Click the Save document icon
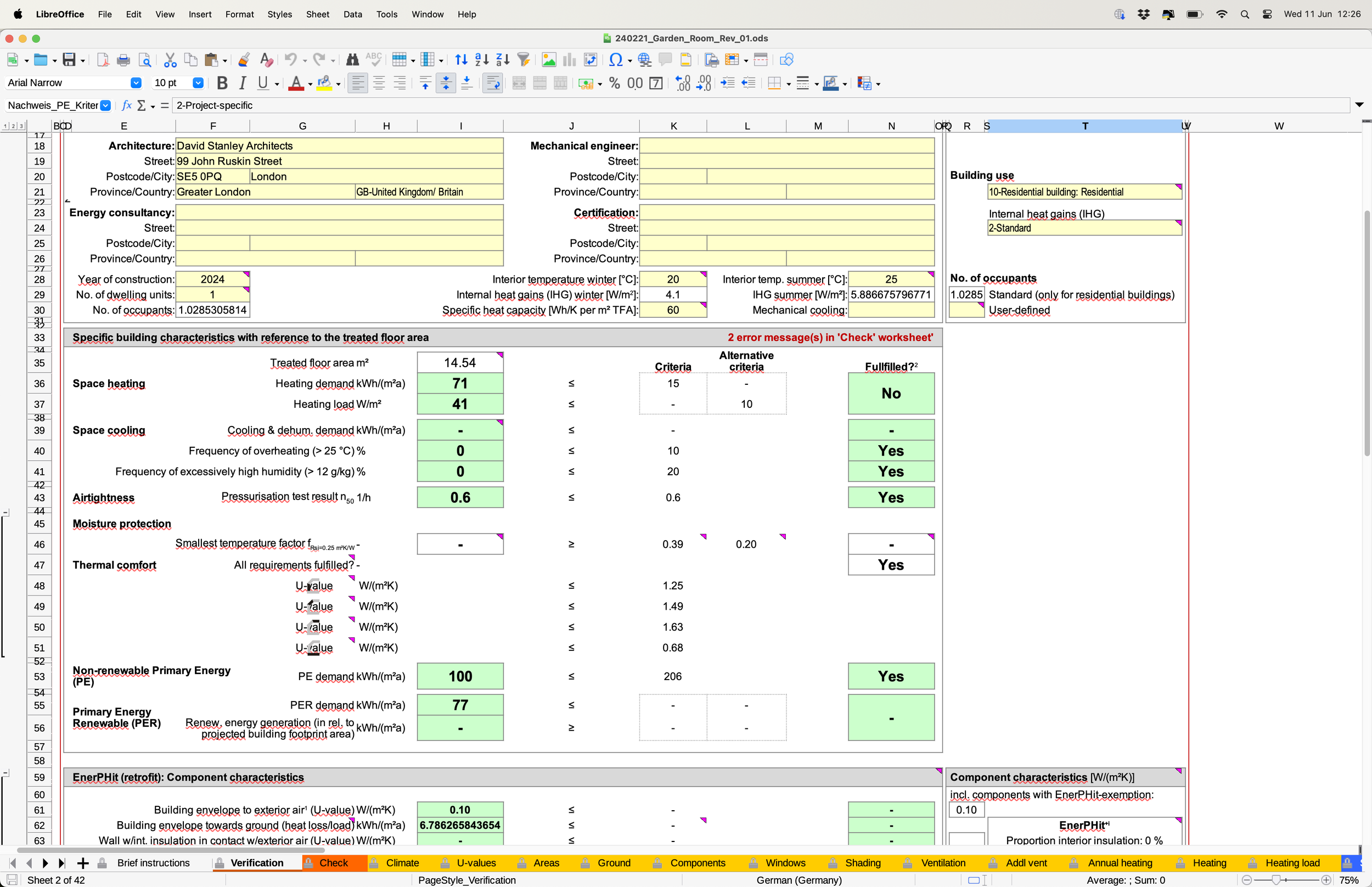The image size is (1372, 887). tap(69, 60)
